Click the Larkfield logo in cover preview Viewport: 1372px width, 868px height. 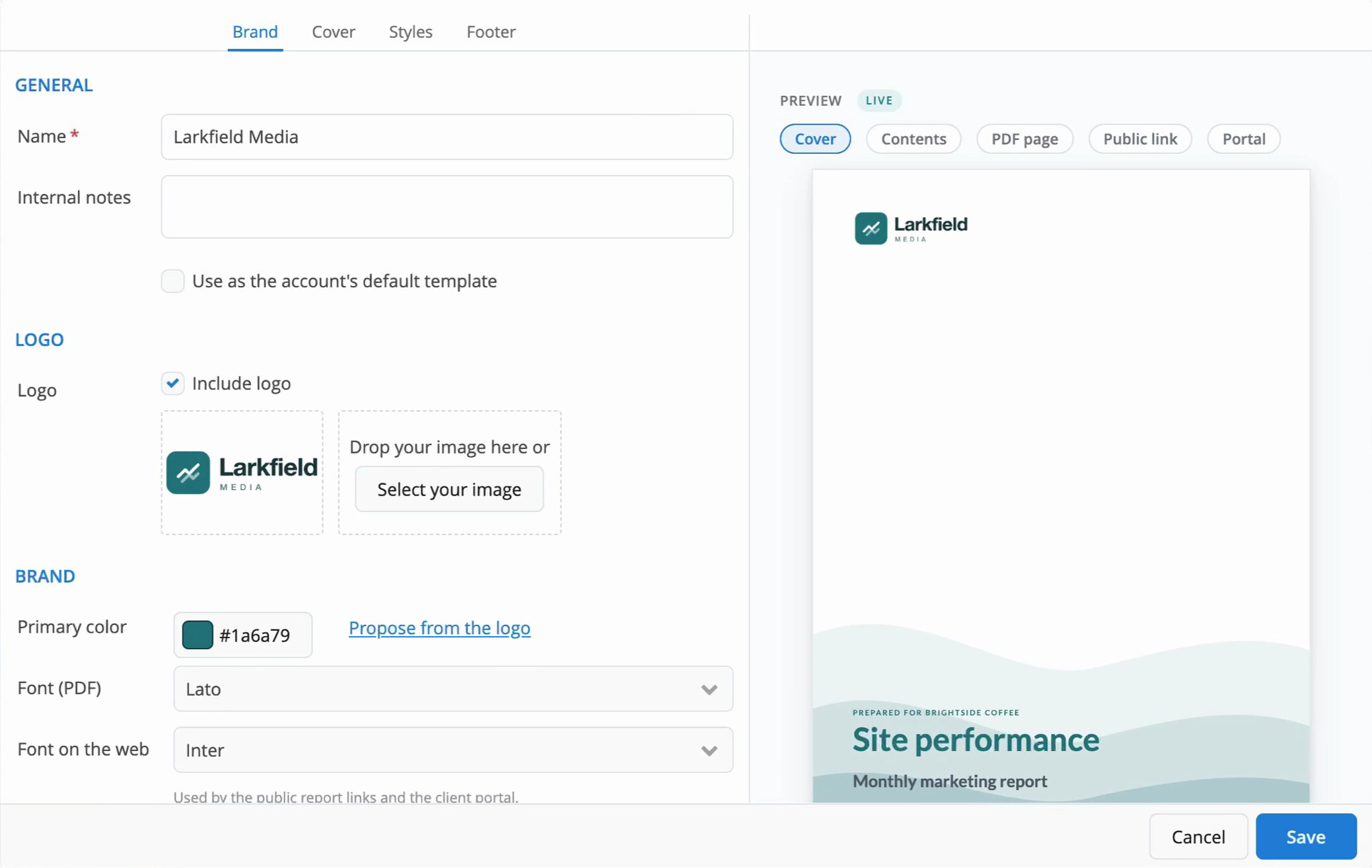pyautogui.click(x=911, y=228)
